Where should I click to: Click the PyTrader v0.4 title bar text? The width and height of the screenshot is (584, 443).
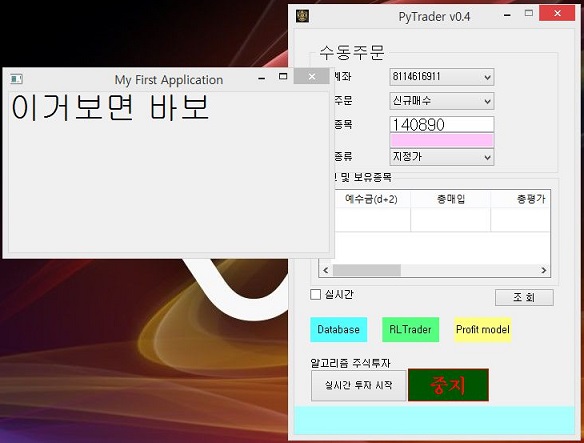434,17
